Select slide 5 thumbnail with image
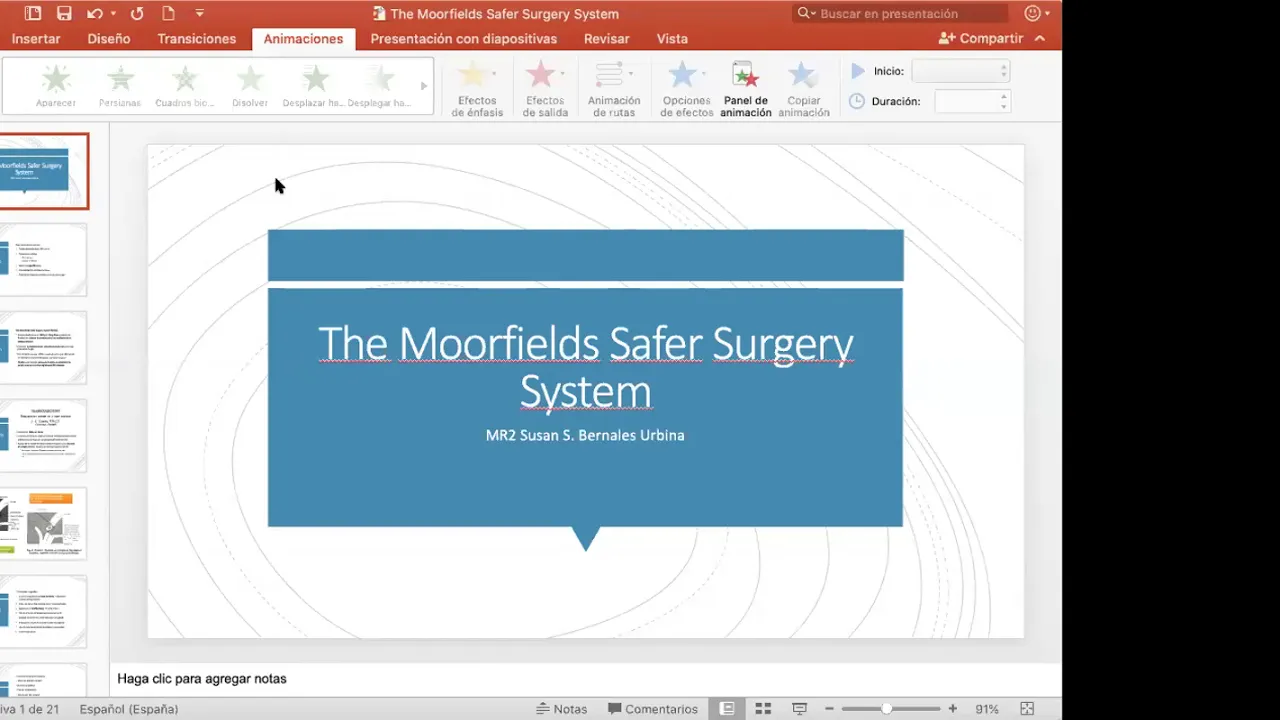Screen dimensions: 1280x720 click(43, 523)
